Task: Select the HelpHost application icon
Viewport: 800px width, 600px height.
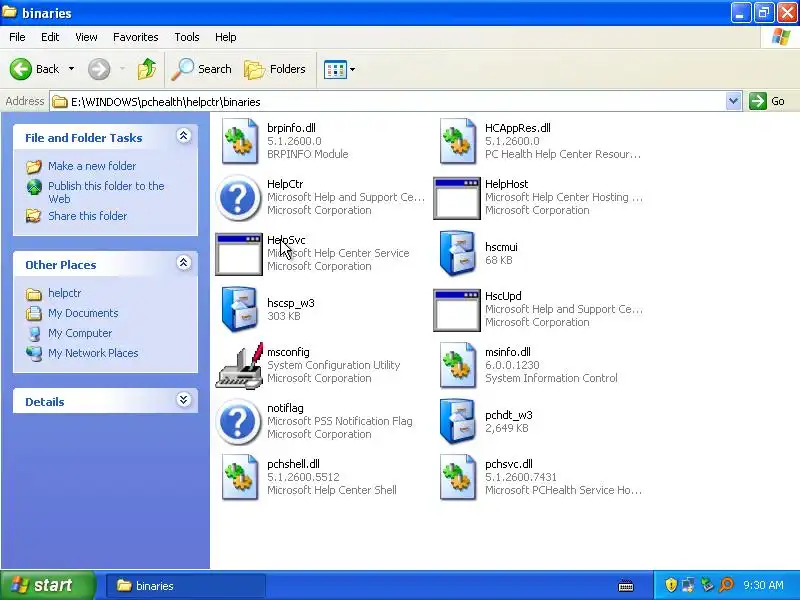Action: click(457, 198)
